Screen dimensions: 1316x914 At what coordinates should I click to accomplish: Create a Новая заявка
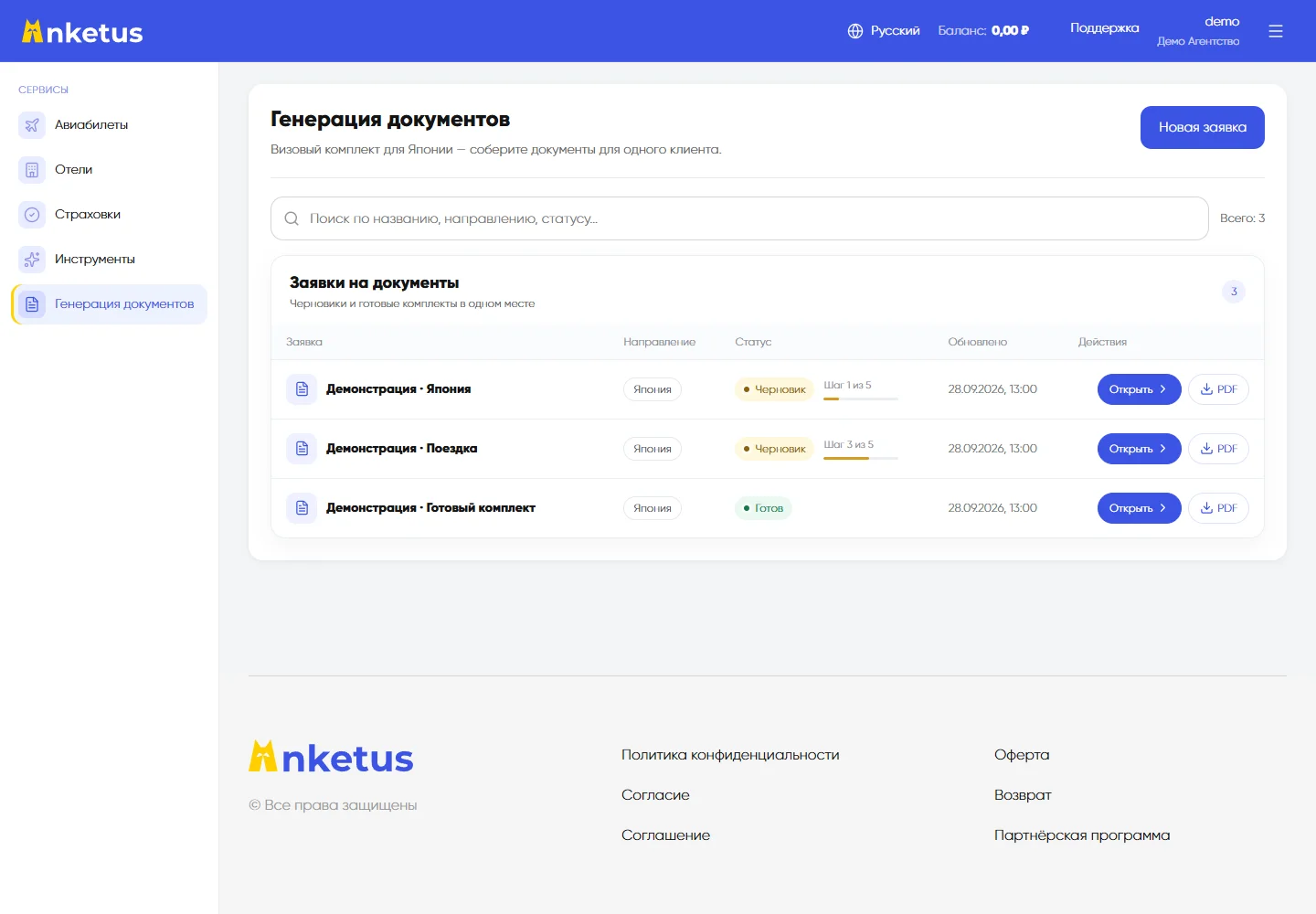(x=1203, y=127)
